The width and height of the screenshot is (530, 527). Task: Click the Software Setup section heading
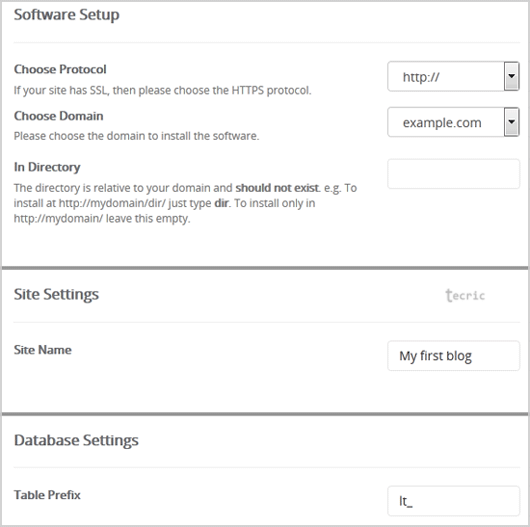67,15
